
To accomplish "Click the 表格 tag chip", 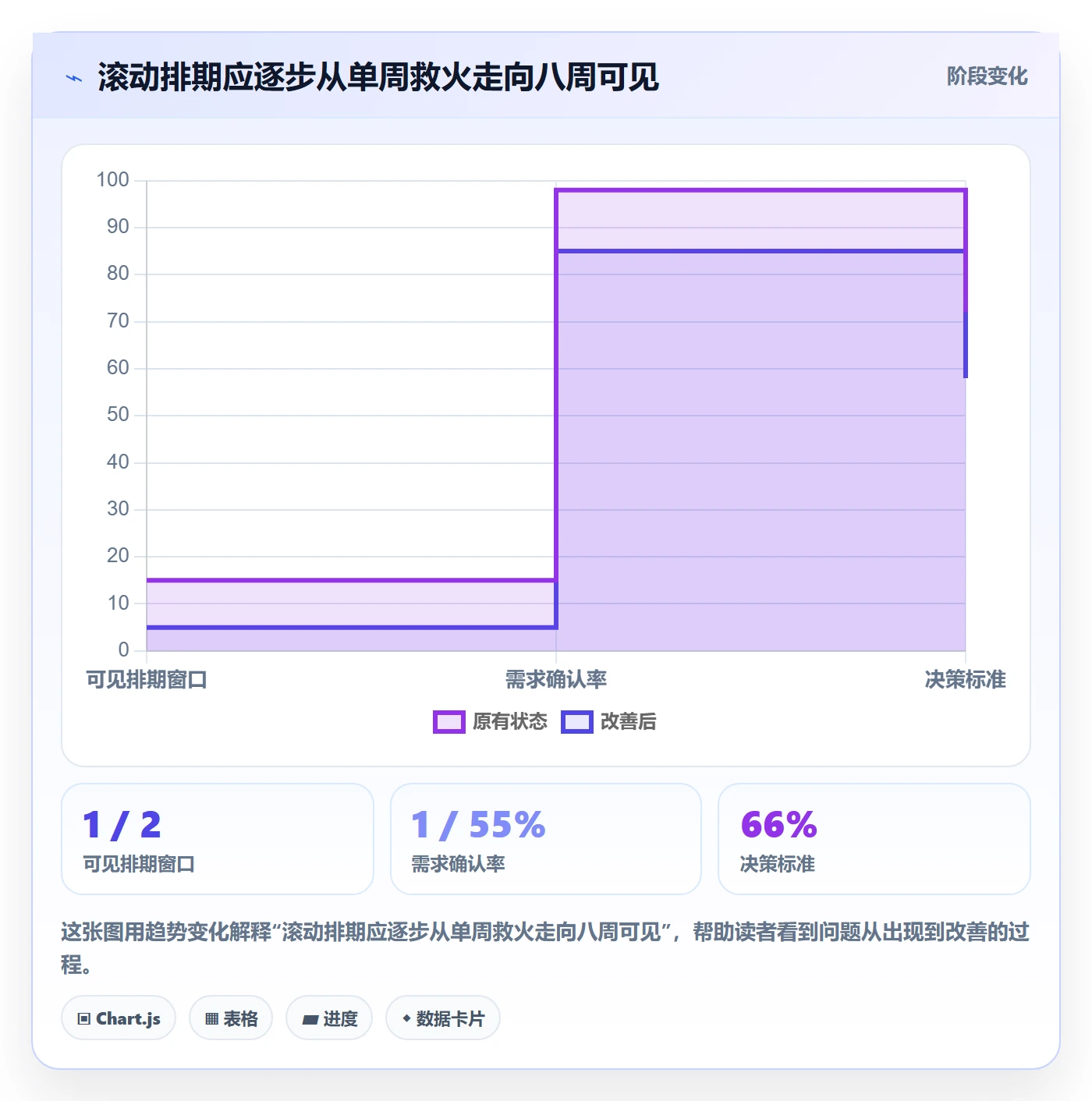I will pyautogui.click(x=231, y=1018).
